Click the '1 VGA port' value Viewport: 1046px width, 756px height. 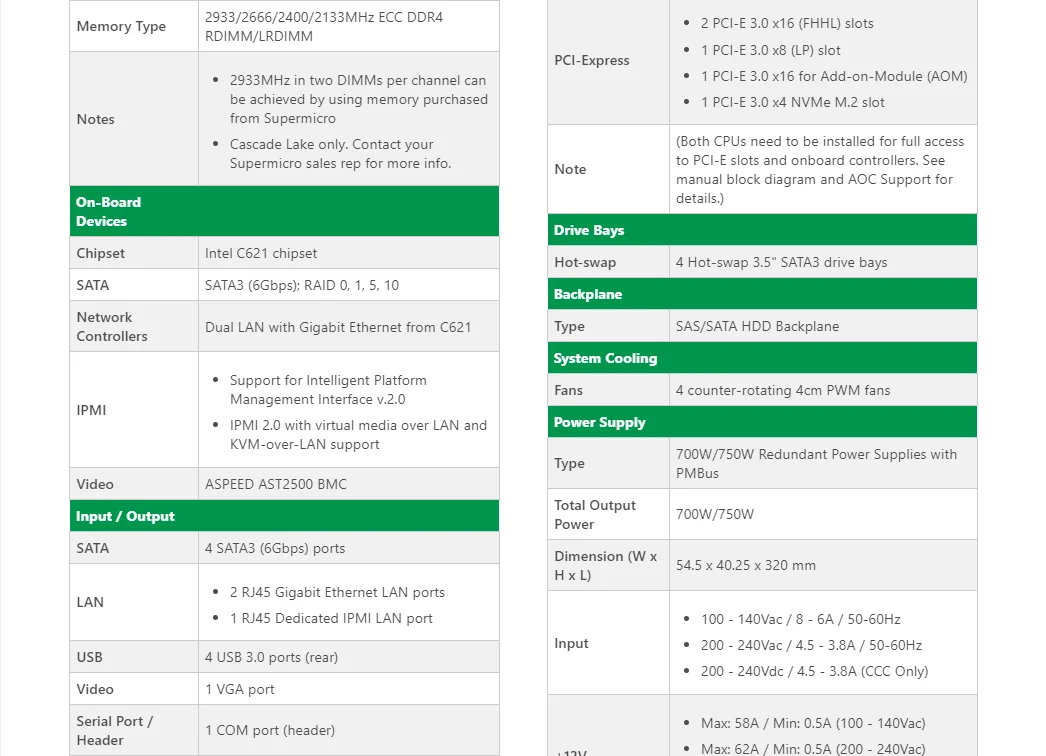(239, 689)
